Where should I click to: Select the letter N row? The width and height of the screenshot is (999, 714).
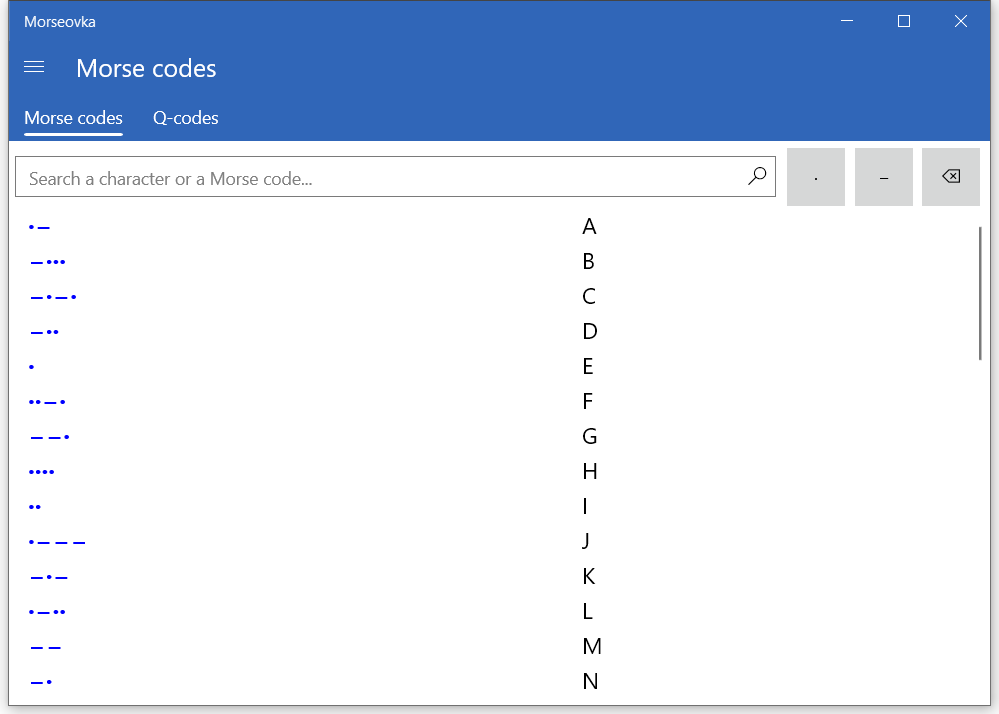[x=590, y=682]
